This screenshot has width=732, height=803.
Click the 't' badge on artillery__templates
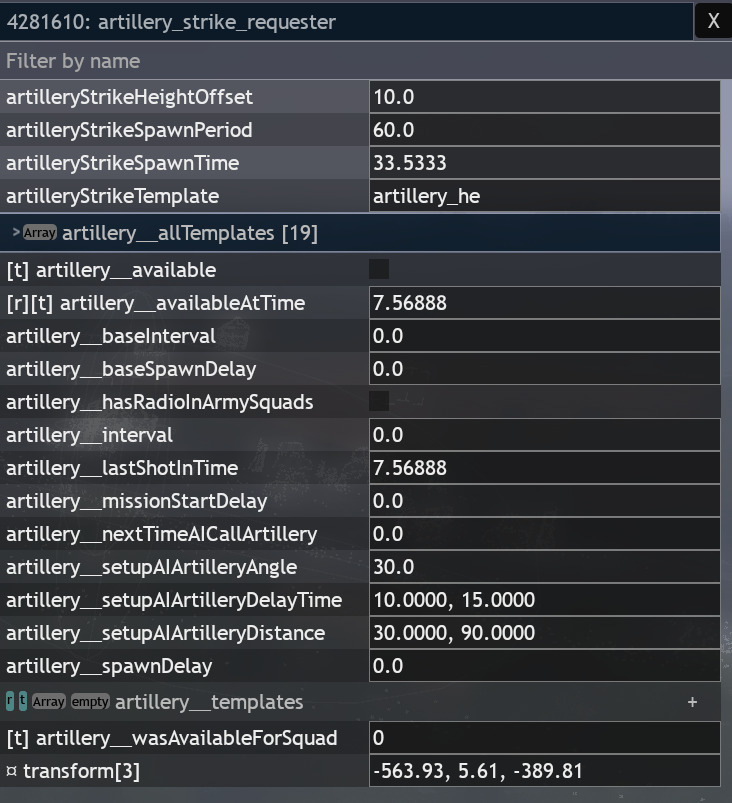click(x=22, y=701)
